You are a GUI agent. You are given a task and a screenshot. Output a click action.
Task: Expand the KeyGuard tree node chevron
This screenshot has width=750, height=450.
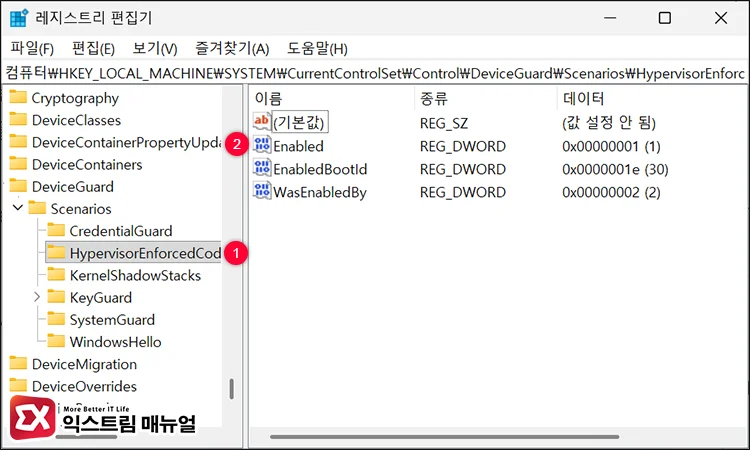point(37,297)
